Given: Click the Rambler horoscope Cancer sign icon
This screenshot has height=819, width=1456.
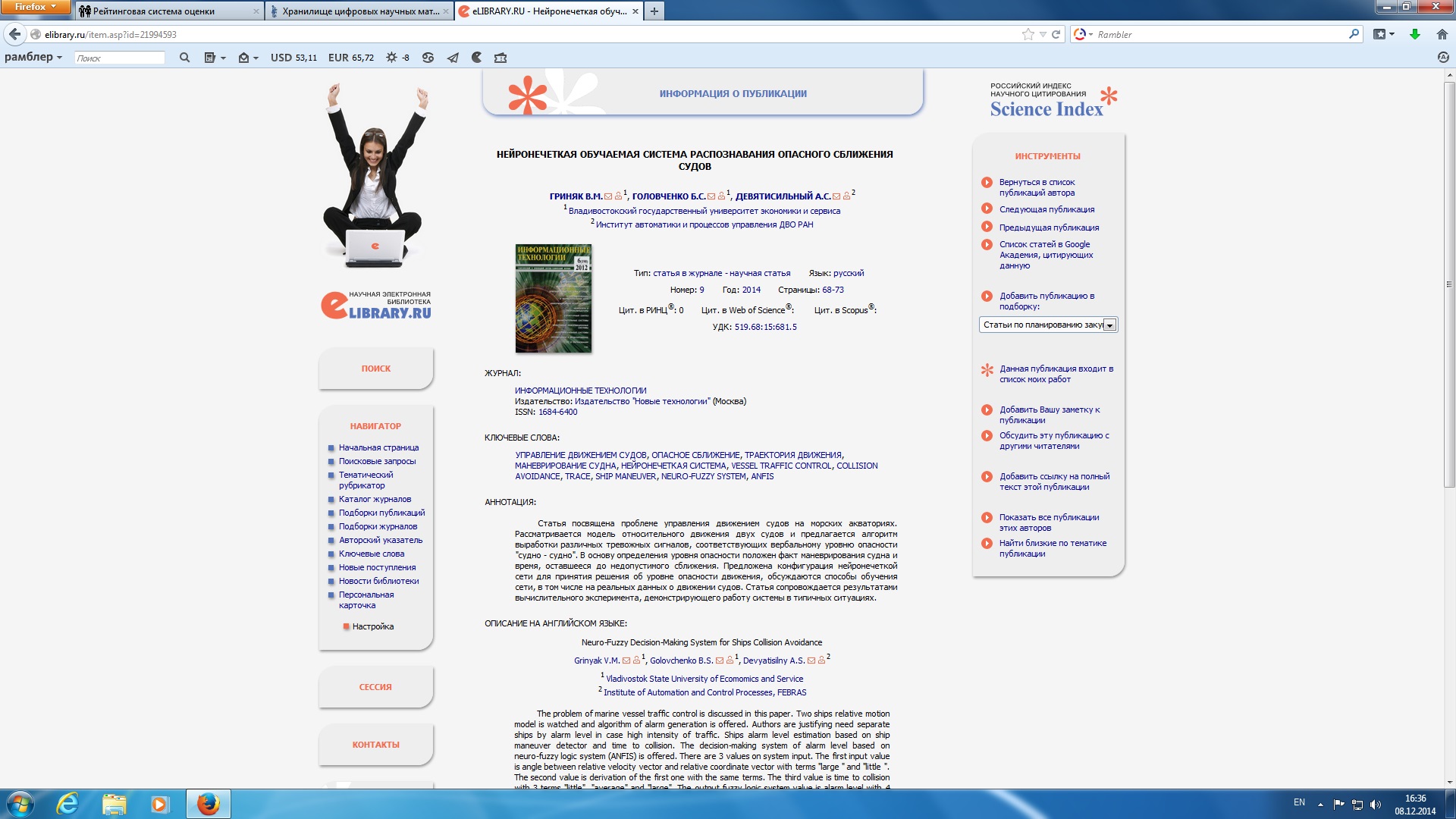Looking at the screenshot, I should [428, 58].
